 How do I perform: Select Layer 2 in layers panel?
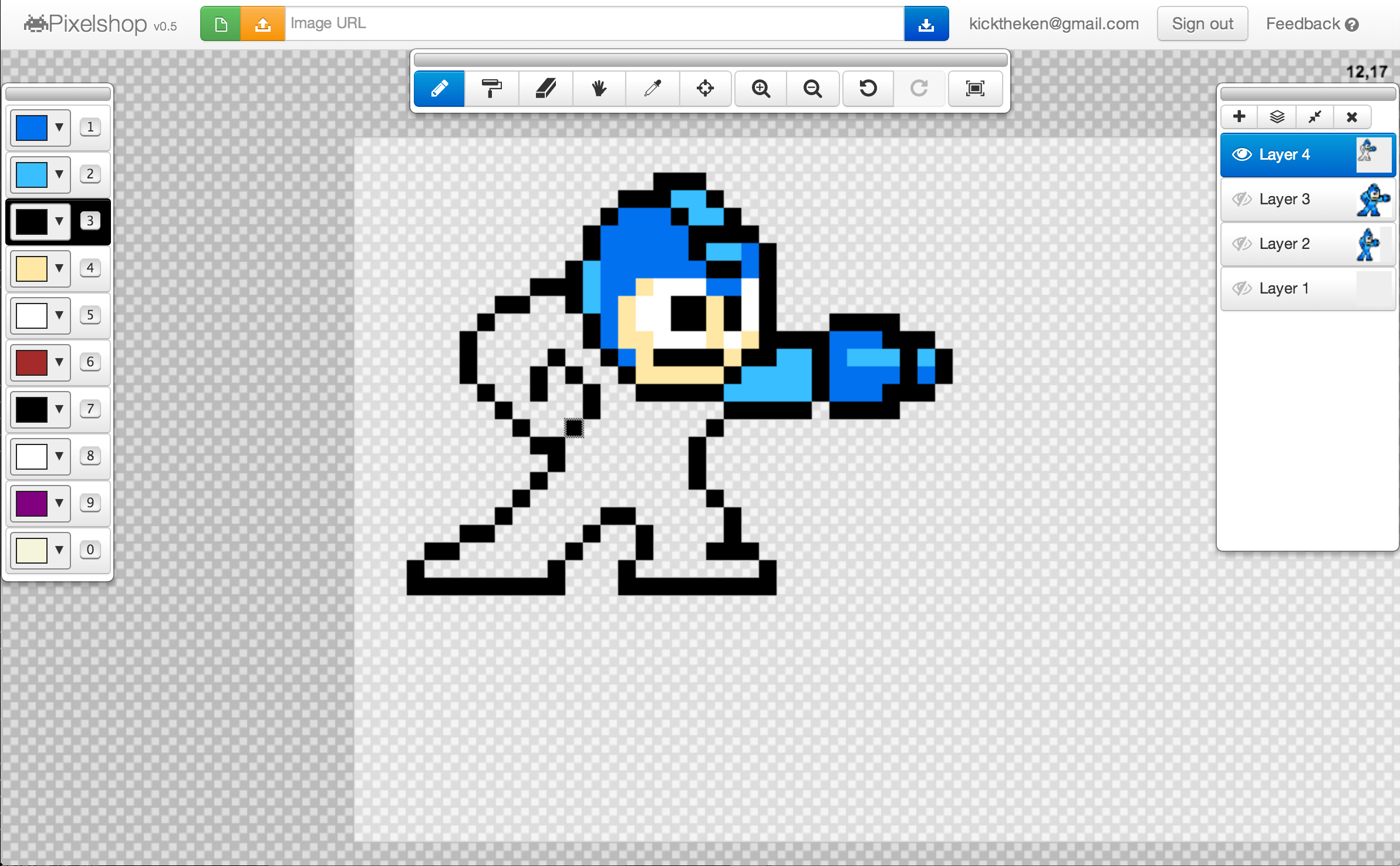coord(1286,244)
